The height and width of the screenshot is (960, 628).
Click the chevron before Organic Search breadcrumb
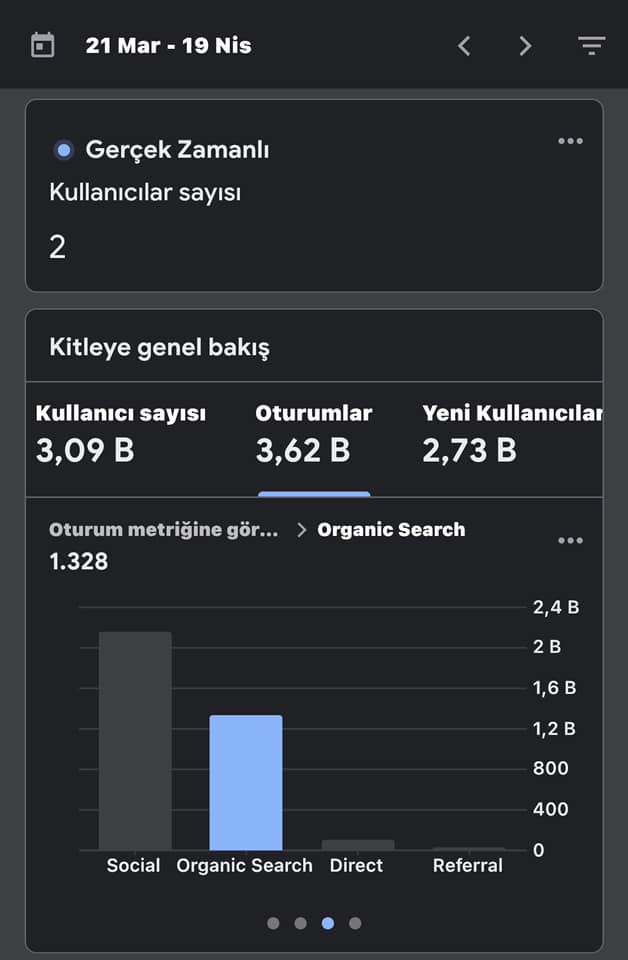coord(301,530)
